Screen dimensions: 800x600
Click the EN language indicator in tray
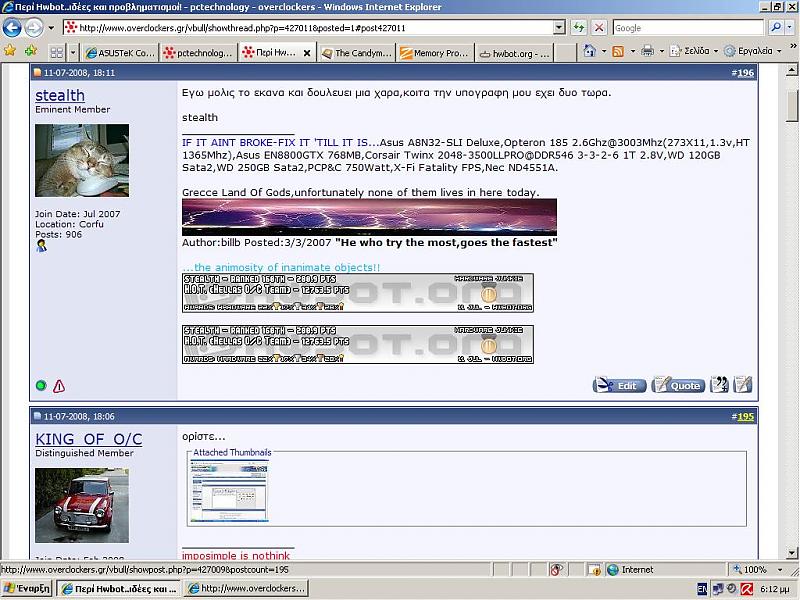click(702, 589)
